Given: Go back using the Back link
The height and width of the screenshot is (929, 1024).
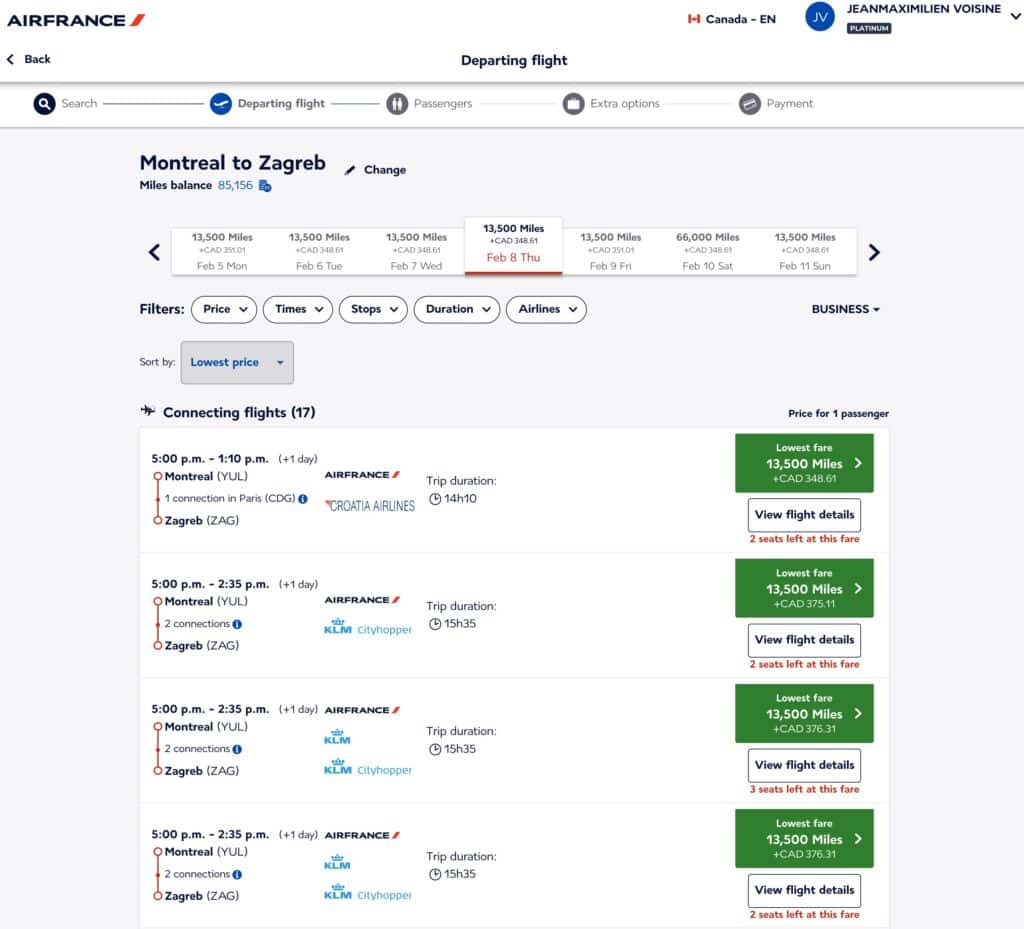Looking at the screenshot, I should point(29,59).
